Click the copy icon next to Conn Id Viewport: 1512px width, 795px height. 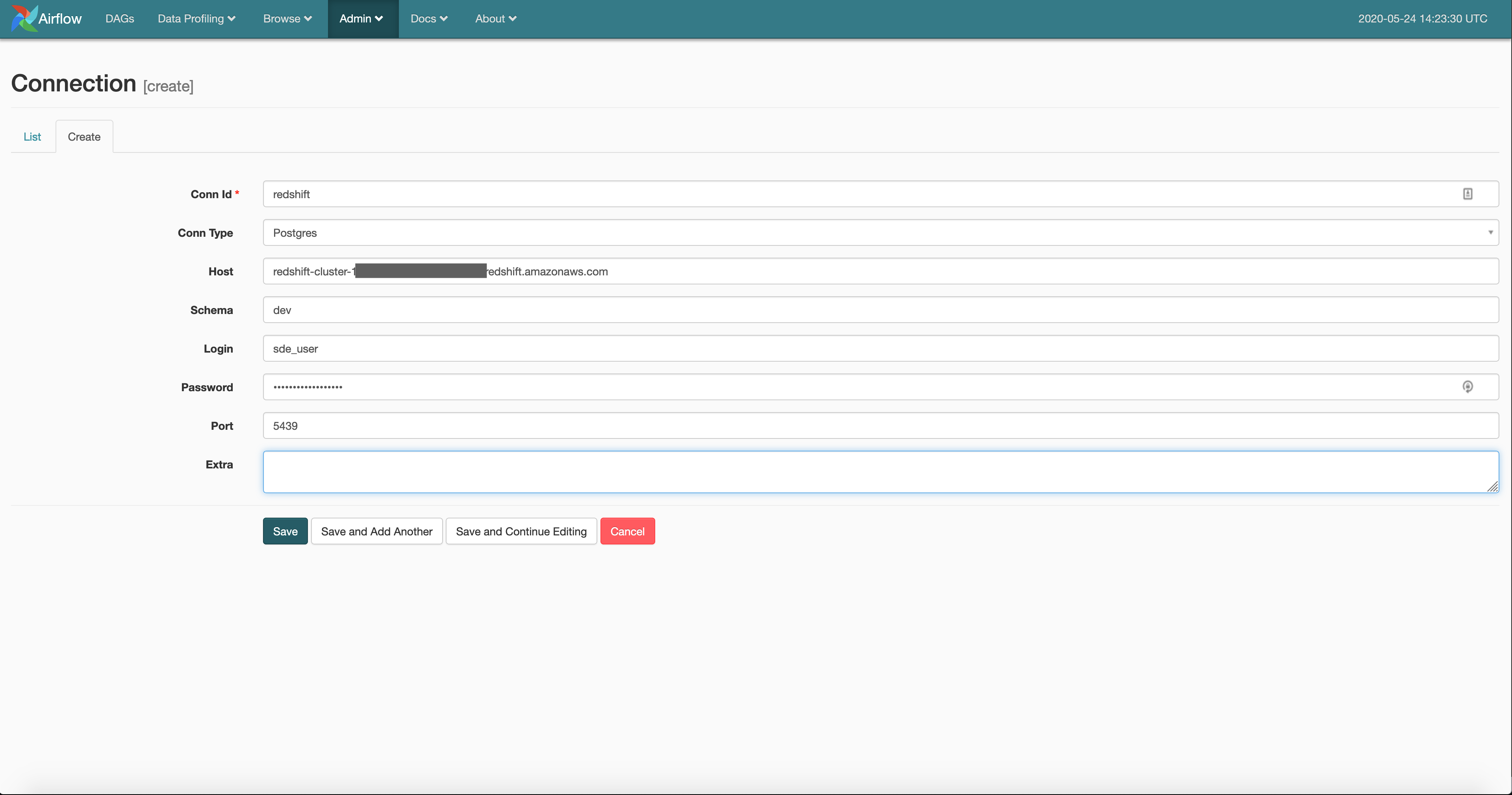pos(1467,193)
